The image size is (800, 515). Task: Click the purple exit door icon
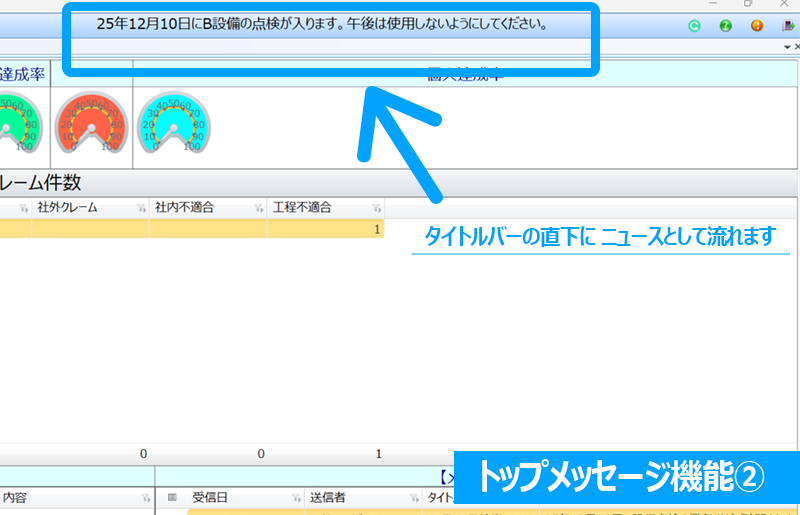(x=788, y=27)
